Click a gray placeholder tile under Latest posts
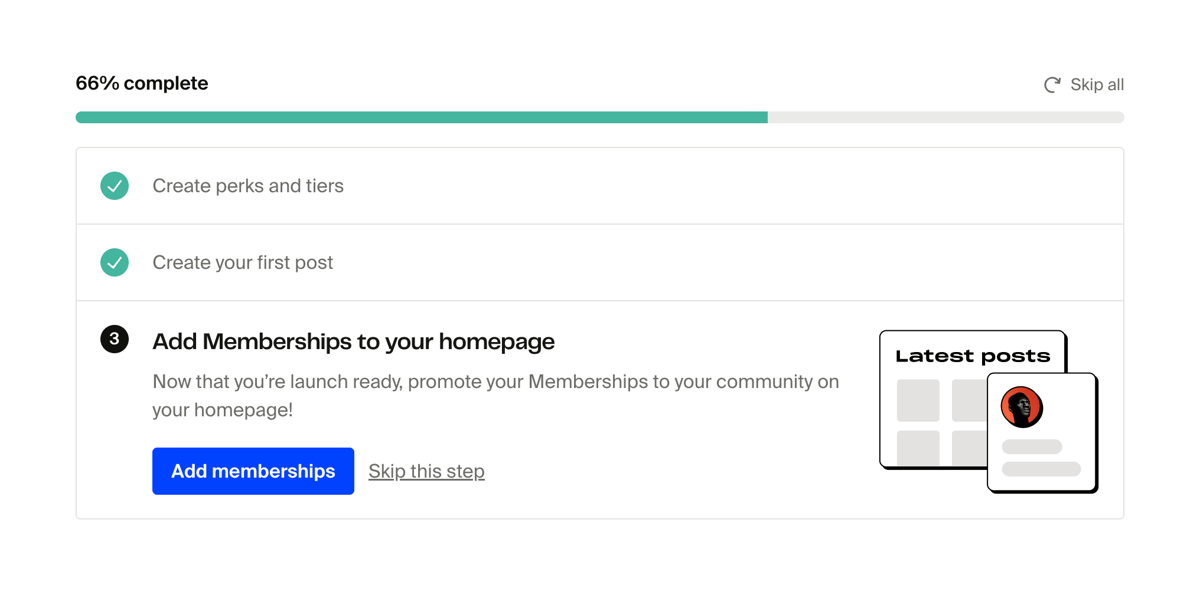Image resolution: width=1200 pixels, height=595 pixels. (918, 400)
